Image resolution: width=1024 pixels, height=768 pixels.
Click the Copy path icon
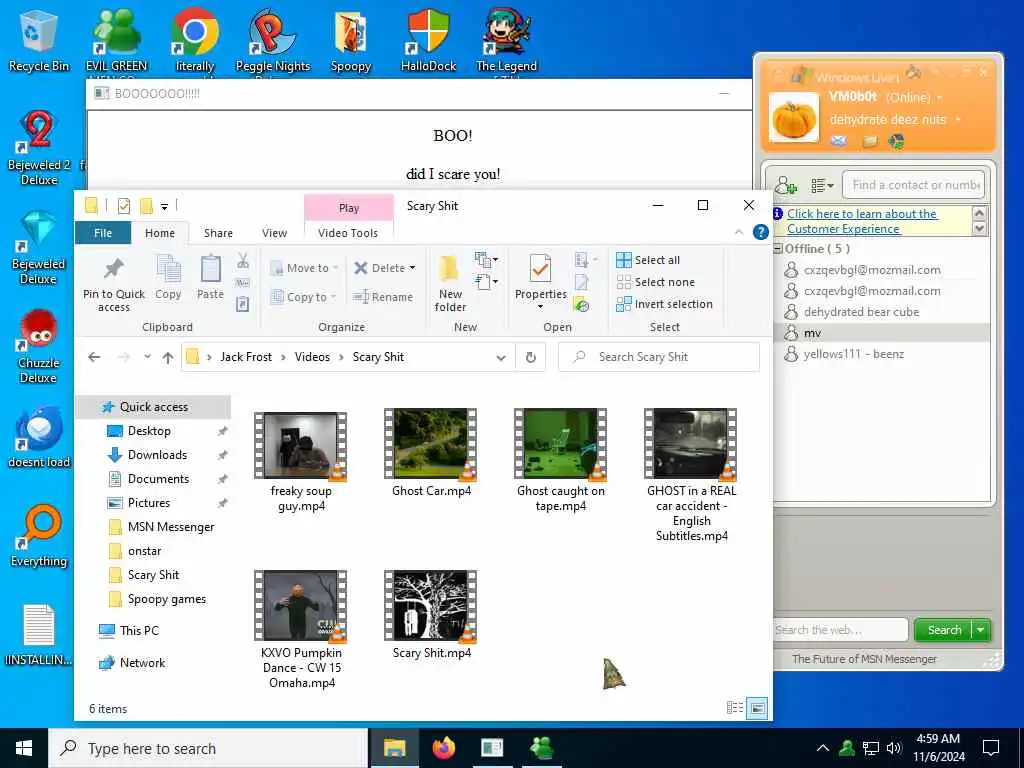click(243, 283)
